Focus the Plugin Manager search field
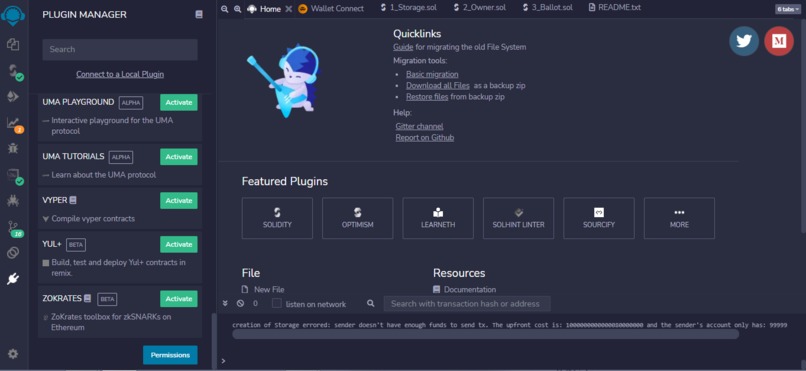 [x=120, y=49]
